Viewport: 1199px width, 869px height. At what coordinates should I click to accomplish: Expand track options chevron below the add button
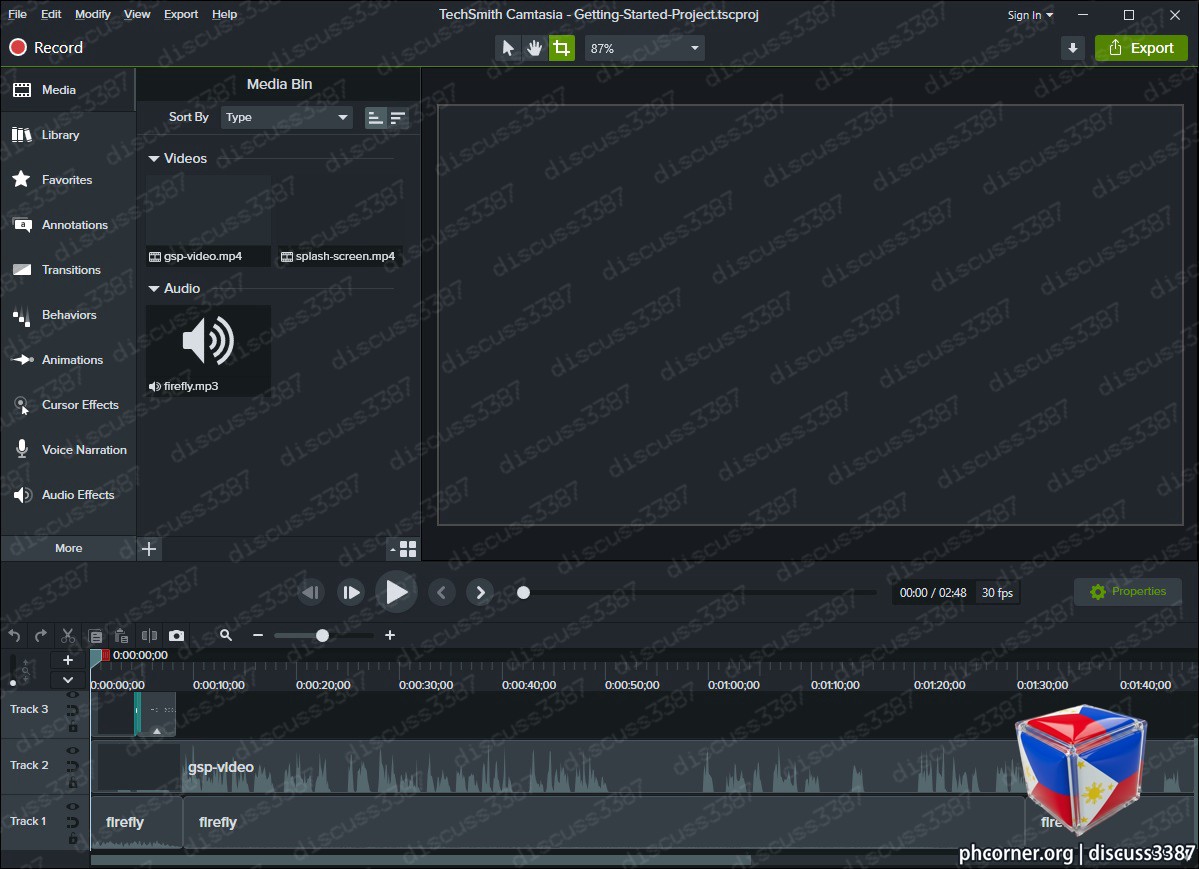pos(67,680)
